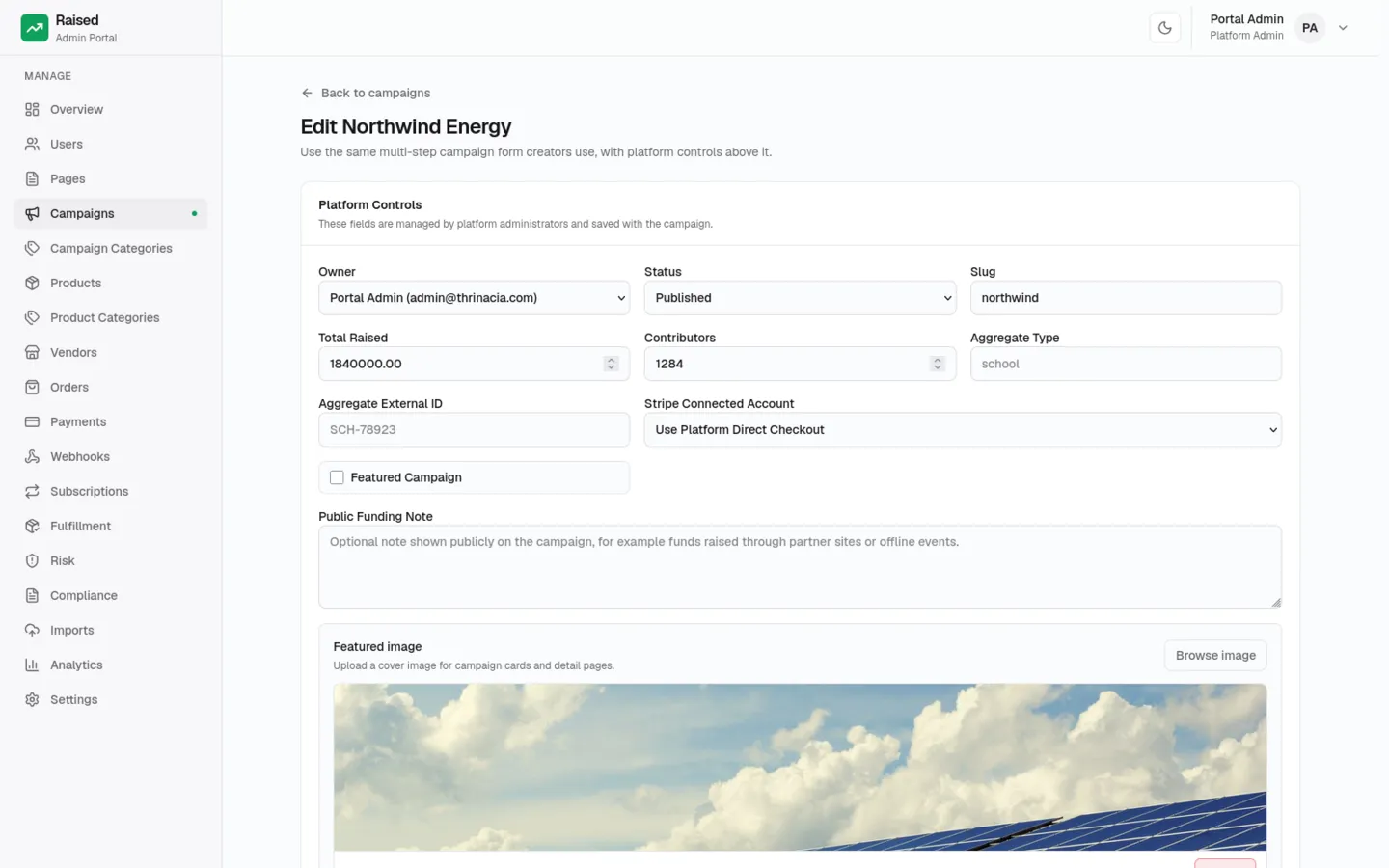Click the Subscriptions repeat icon

(x=32, y=491)
